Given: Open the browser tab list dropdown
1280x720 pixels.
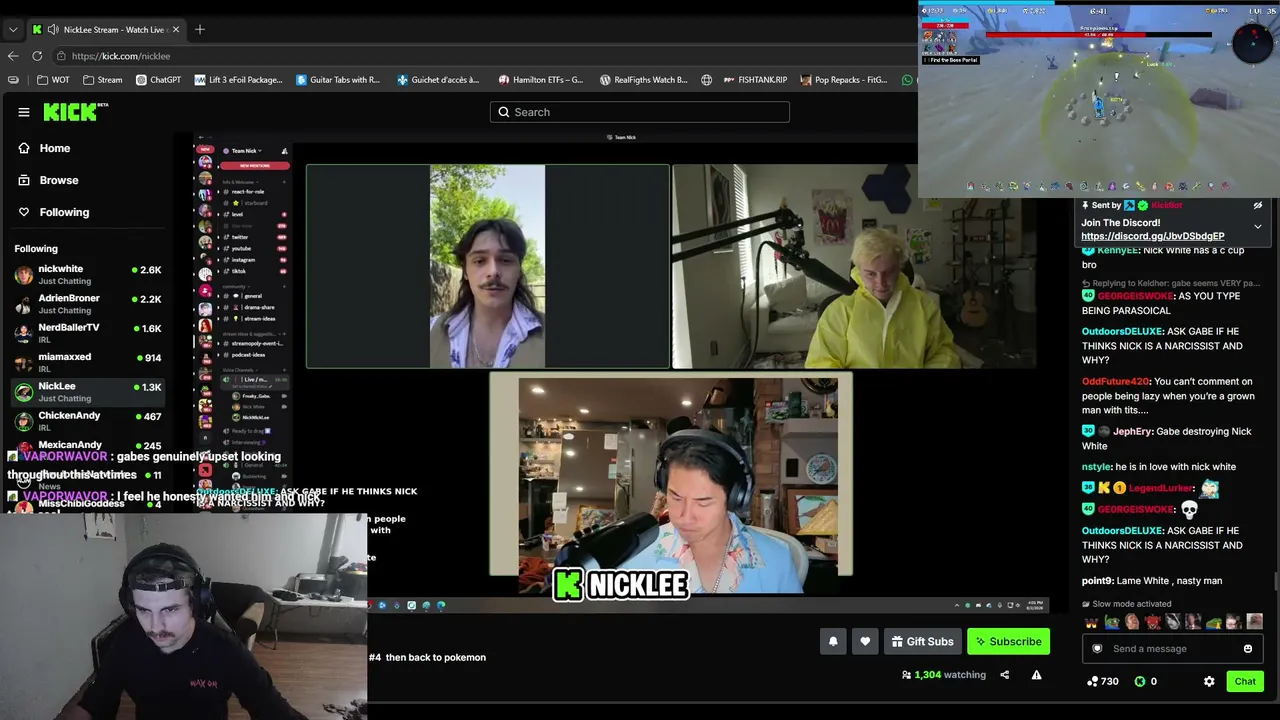Looking at the screenshot, I should [x=13, y=29].
